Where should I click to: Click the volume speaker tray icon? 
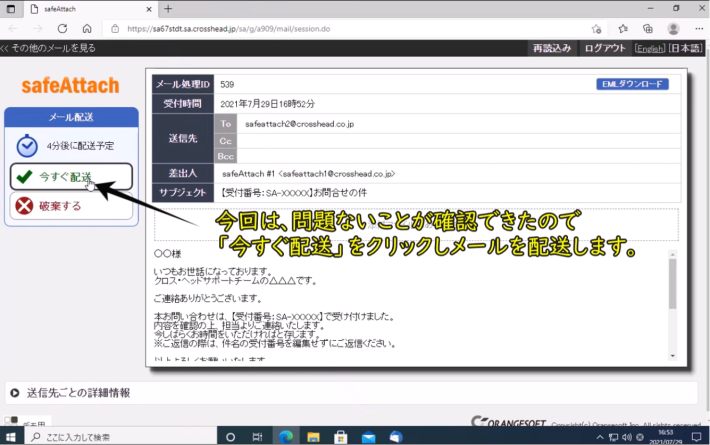point(627,437)
